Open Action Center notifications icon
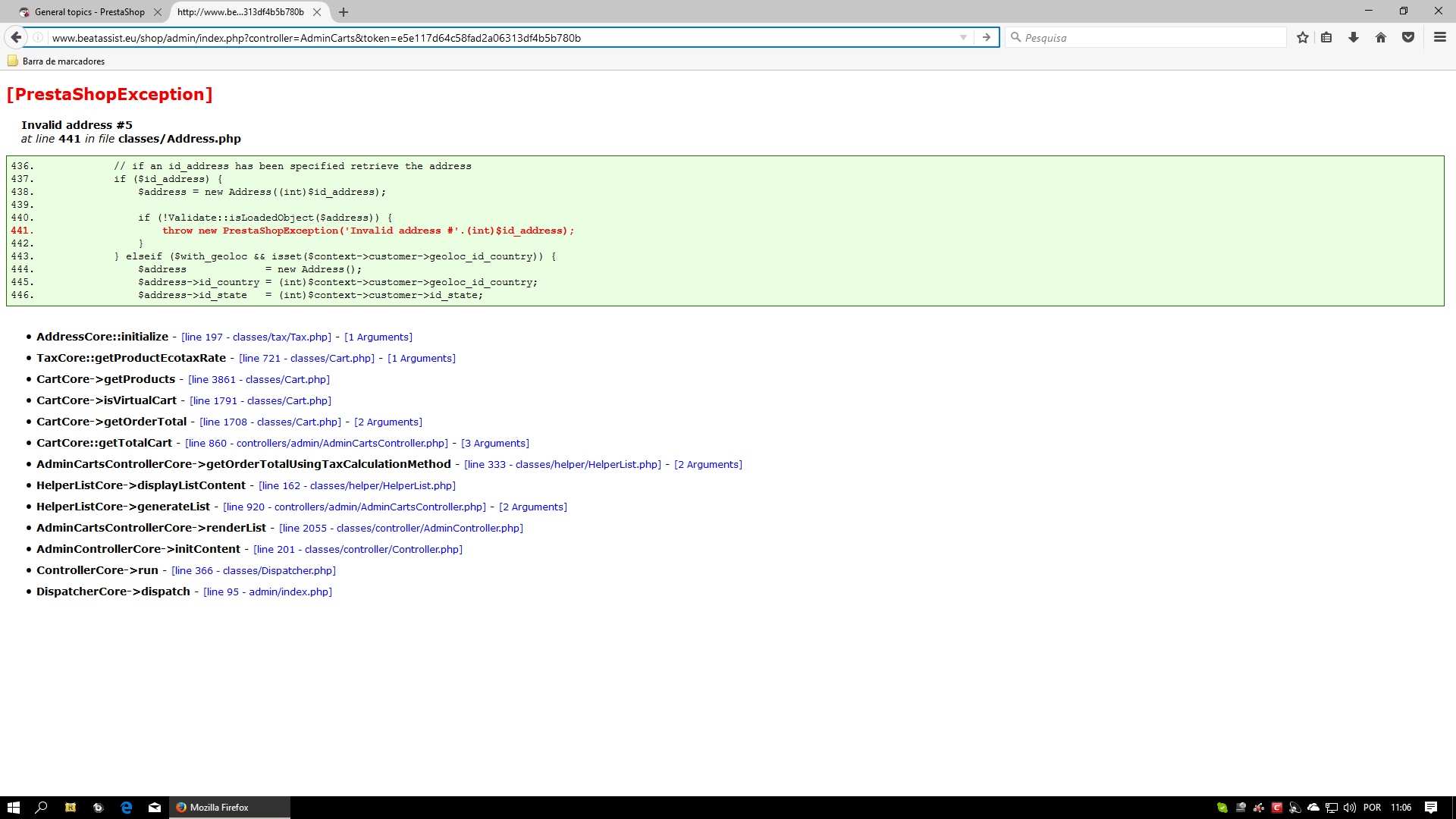Viewport: 1456px width, 819px height. pyautogui.click(x=1431, y=808)
